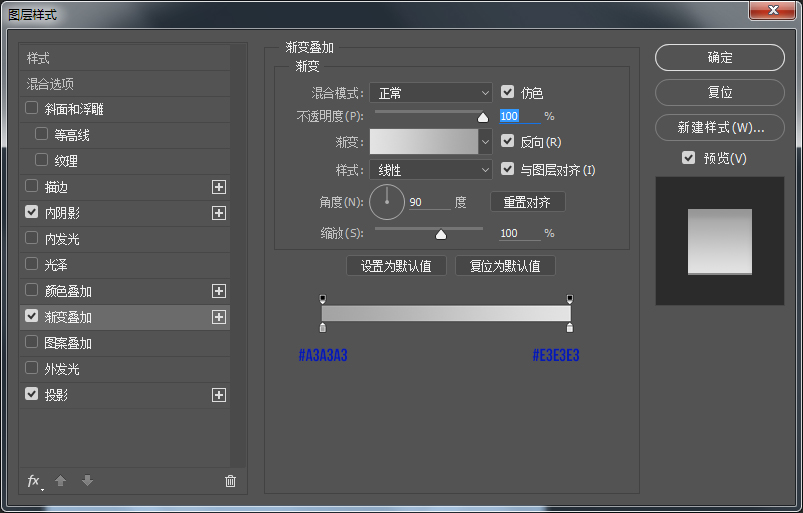The height and width of the screenshot is (513, 803).
Task: Click the 缩放 scale slider handle
Action: click(x=440, y=234)
